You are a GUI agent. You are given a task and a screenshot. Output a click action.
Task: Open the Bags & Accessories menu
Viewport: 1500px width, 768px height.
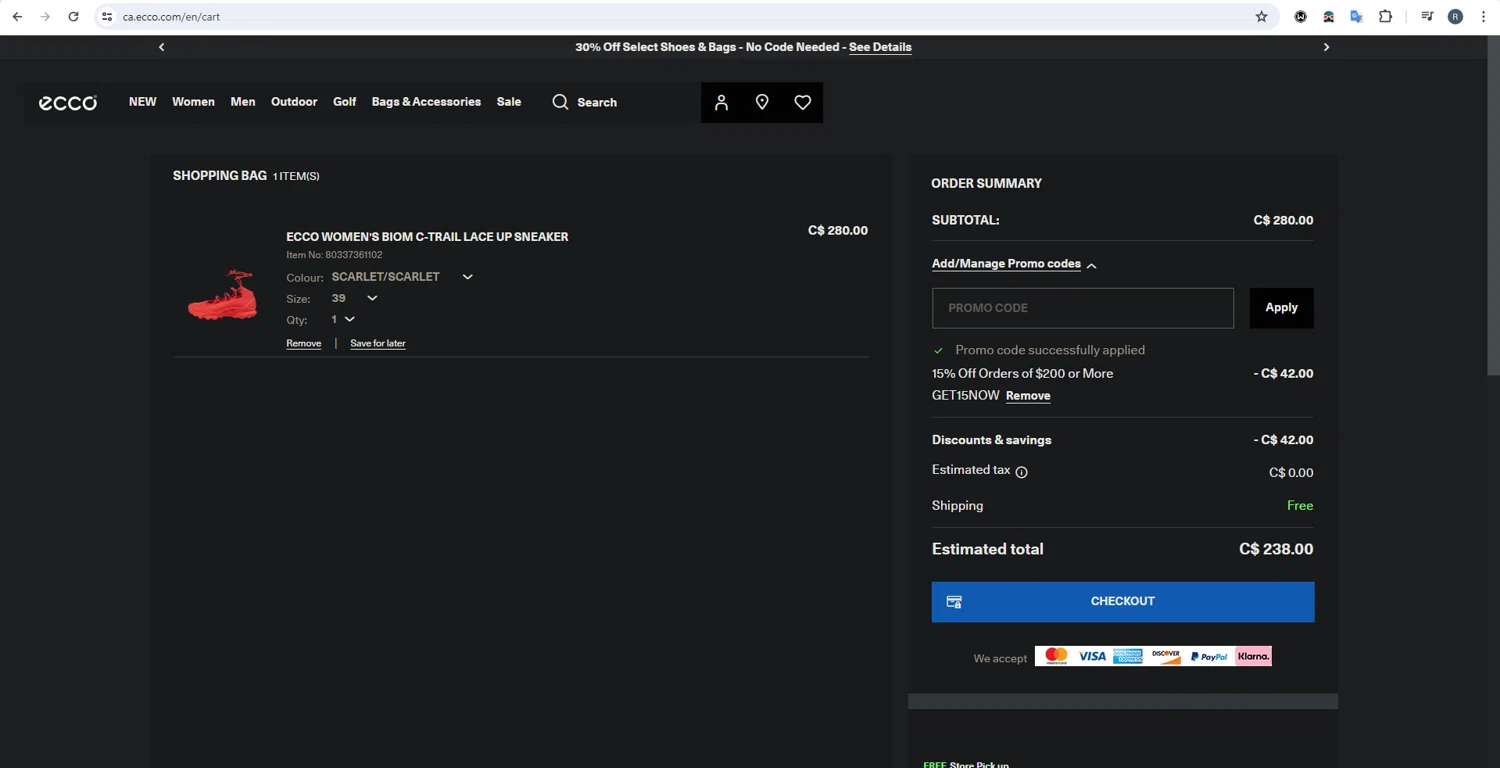pos(426,102)
